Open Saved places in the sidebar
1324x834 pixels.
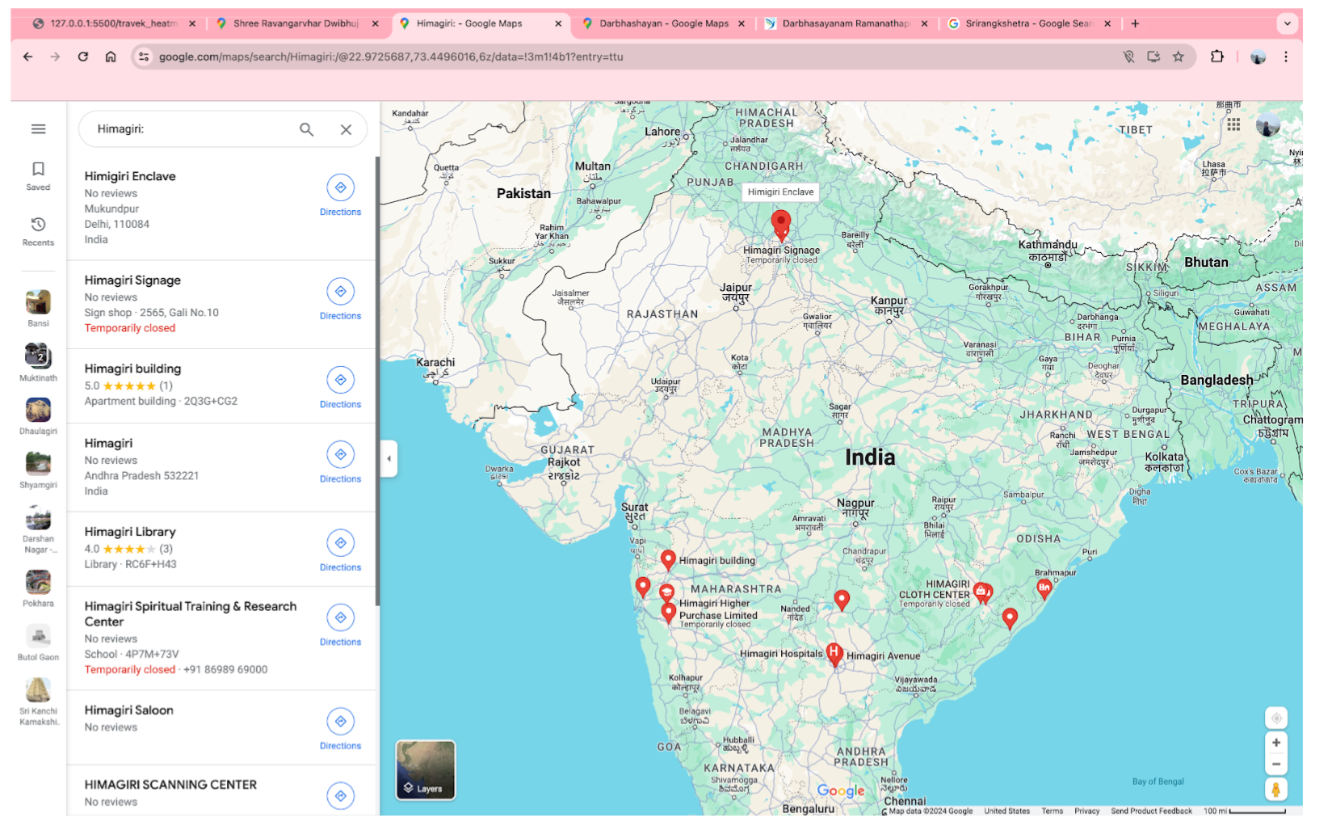click(x=38, y=176)
